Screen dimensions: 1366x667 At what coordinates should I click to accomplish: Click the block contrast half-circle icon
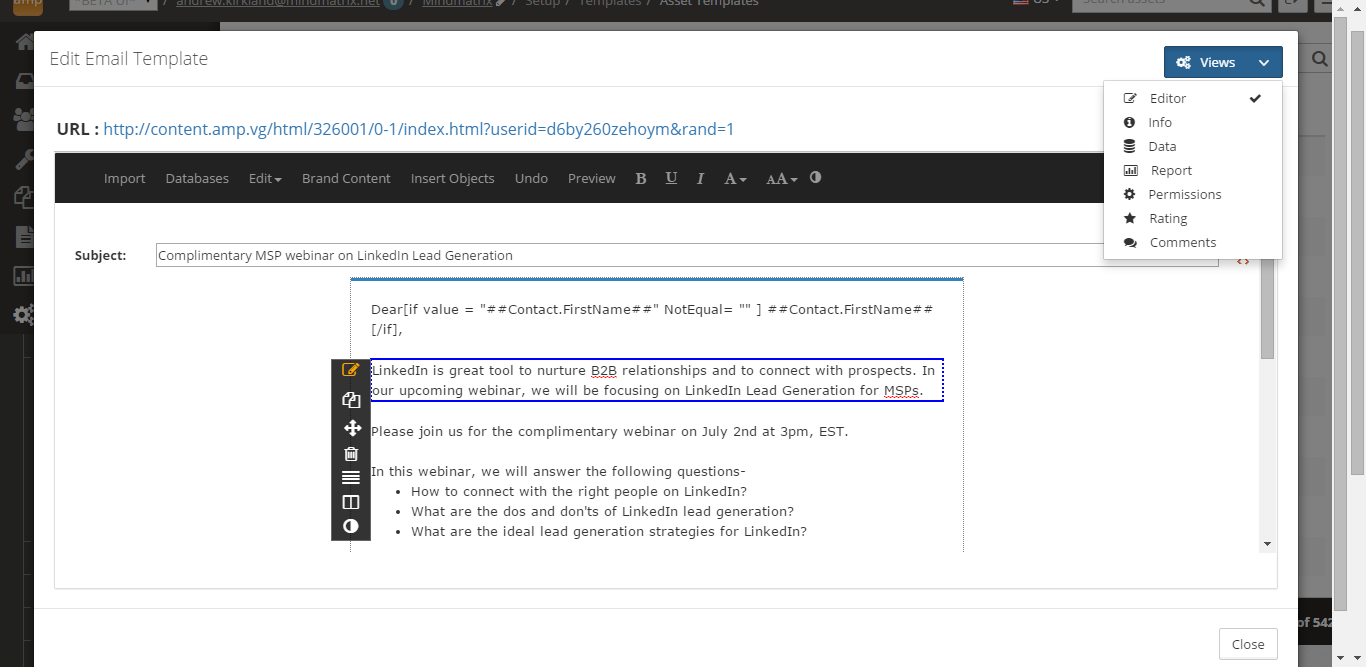351,526
